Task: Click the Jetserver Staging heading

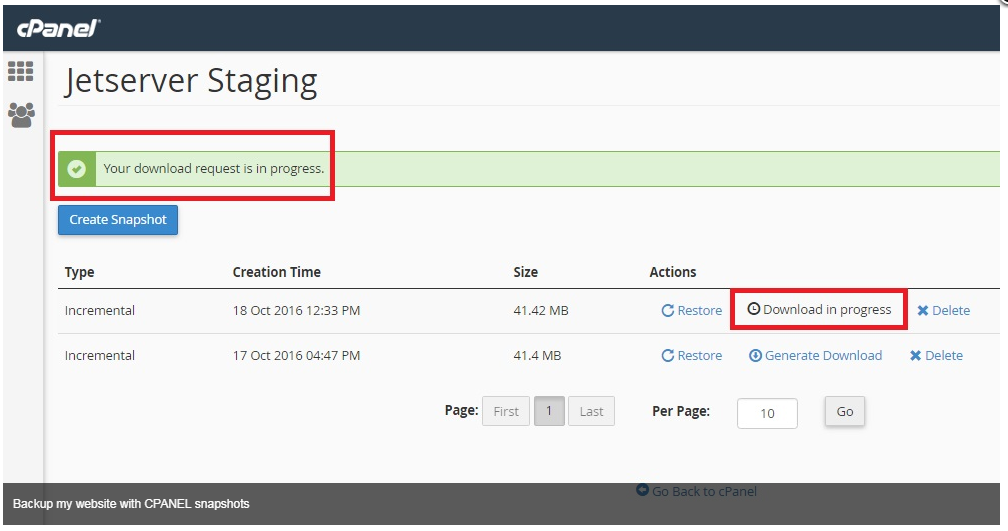Action: (x=191, y=82)
